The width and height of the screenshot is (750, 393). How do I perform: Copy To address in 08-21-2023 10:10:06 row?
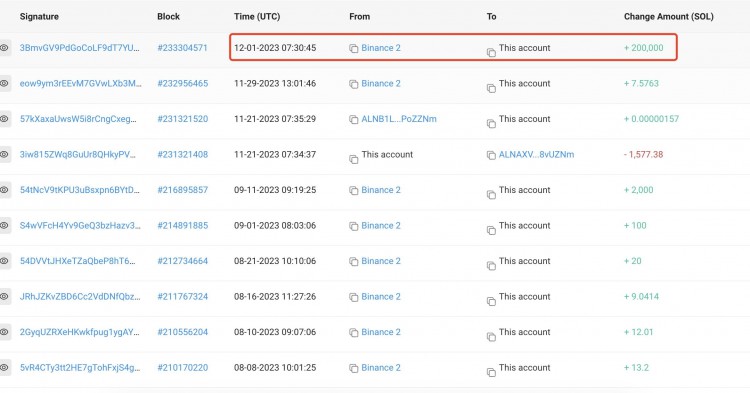point(491,266)
